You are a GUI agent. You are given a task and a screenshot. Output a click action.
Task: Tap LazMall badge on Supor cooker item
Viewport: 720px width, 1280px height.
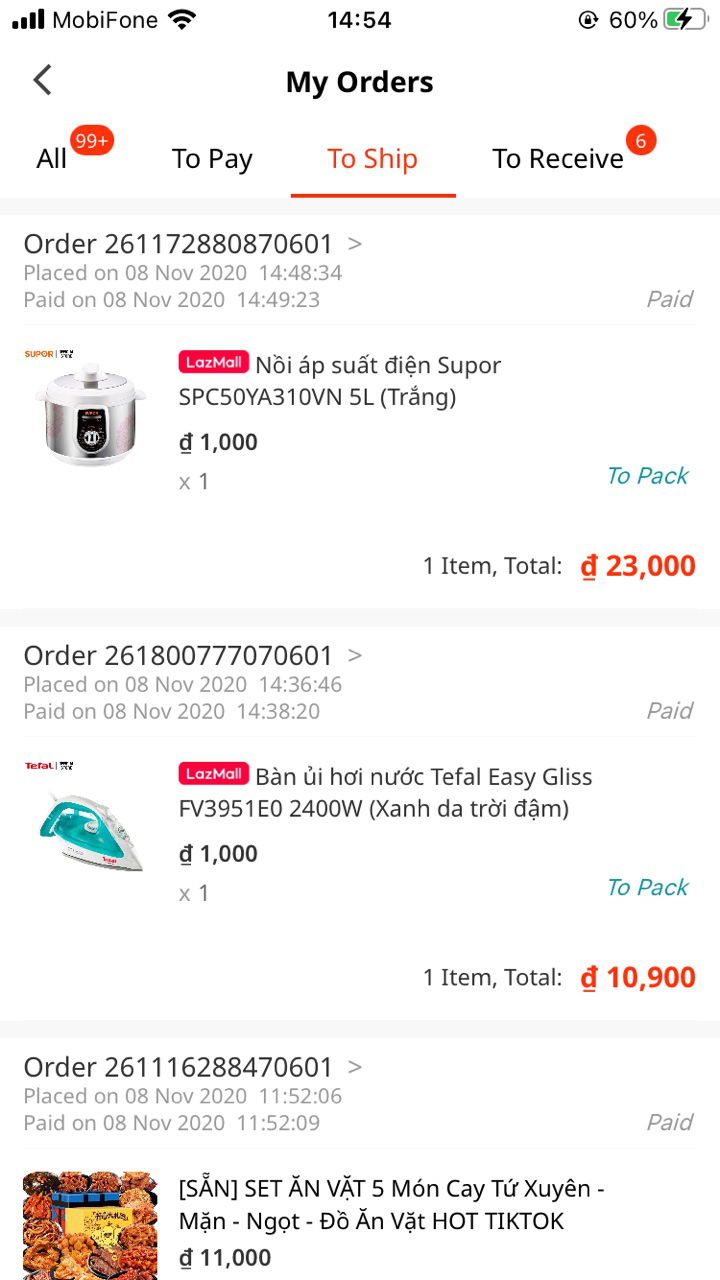click(214, 362)
